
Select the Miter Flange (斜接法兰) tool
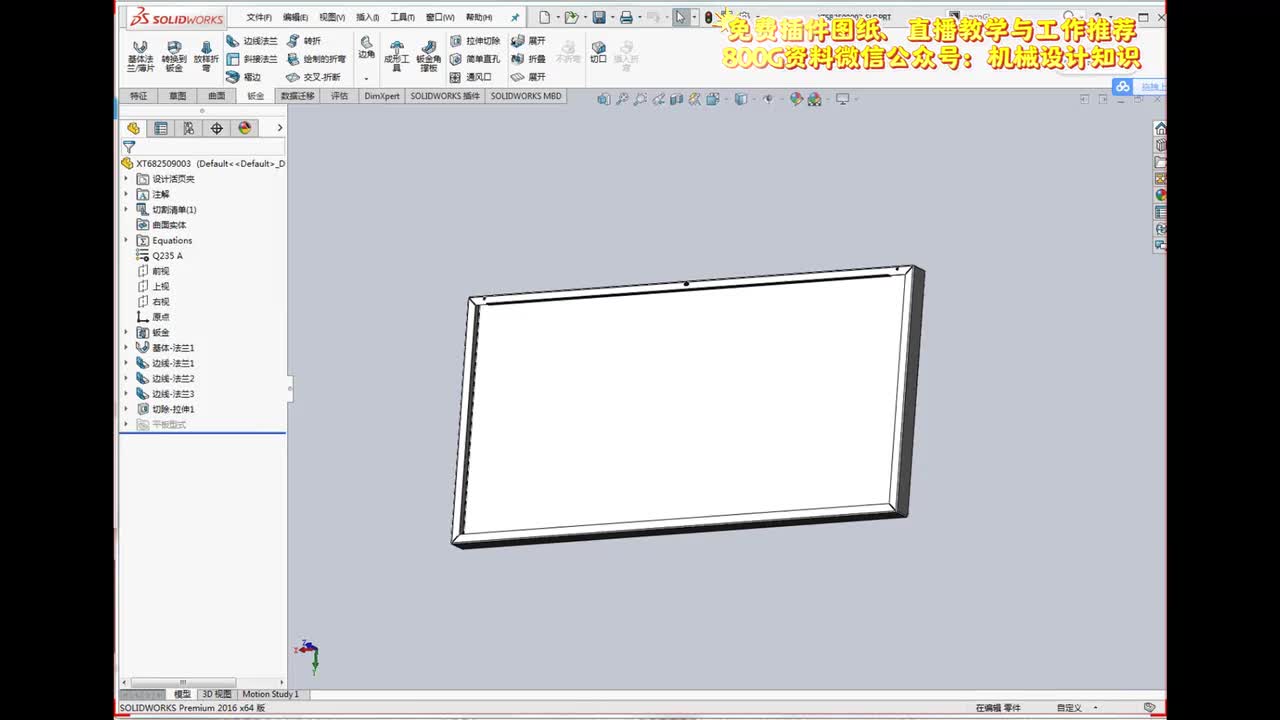252,59
